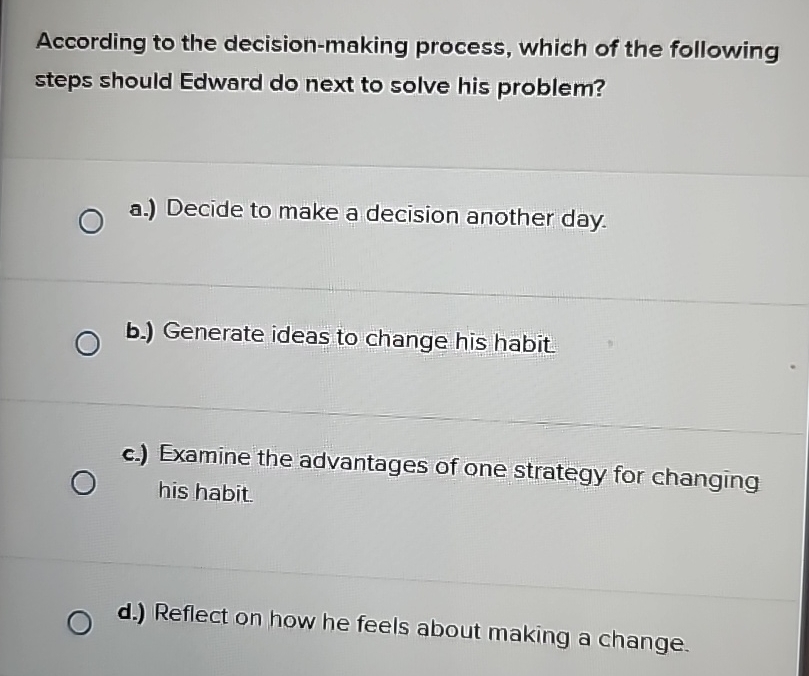Select the radio button for option c

(x=84, y=484)
